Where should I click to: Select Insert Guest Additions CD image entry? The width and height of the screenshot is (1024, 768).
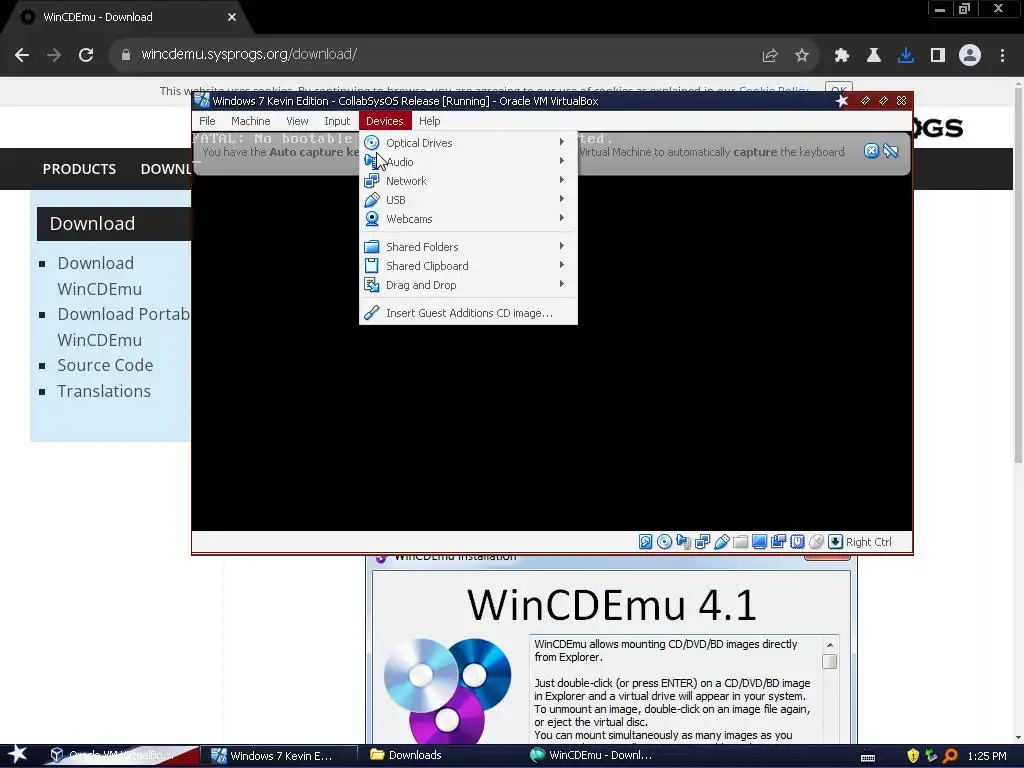click(x=468, y=313)
